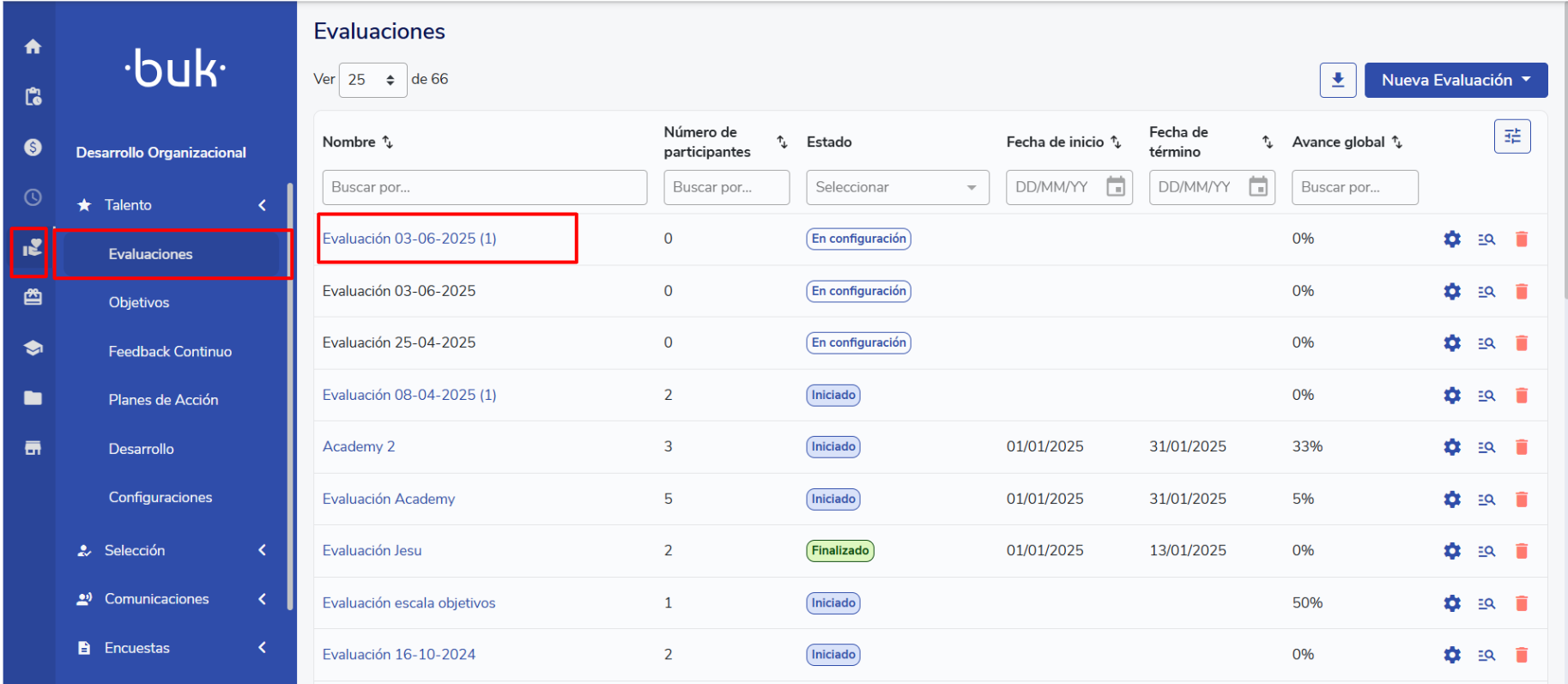Open settings gear for Academy 2

point(1451,447)
